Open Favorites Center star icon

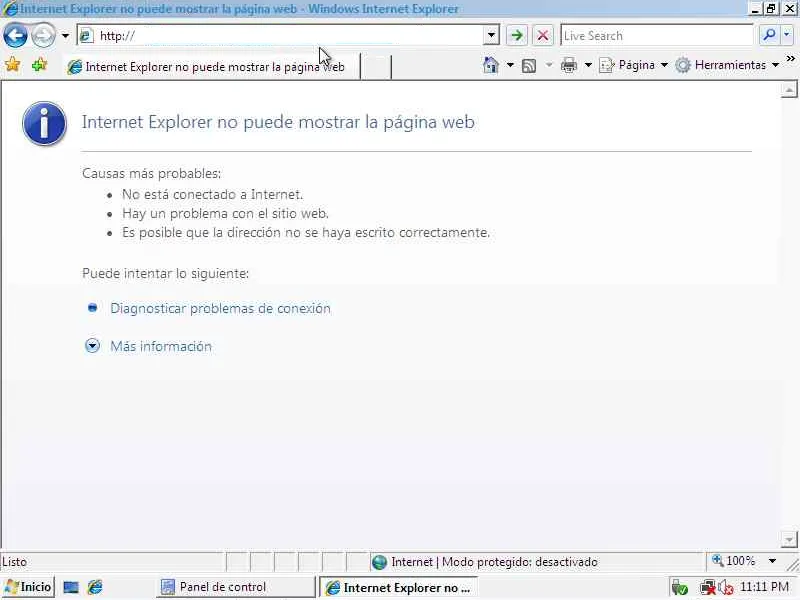[13, 65]
